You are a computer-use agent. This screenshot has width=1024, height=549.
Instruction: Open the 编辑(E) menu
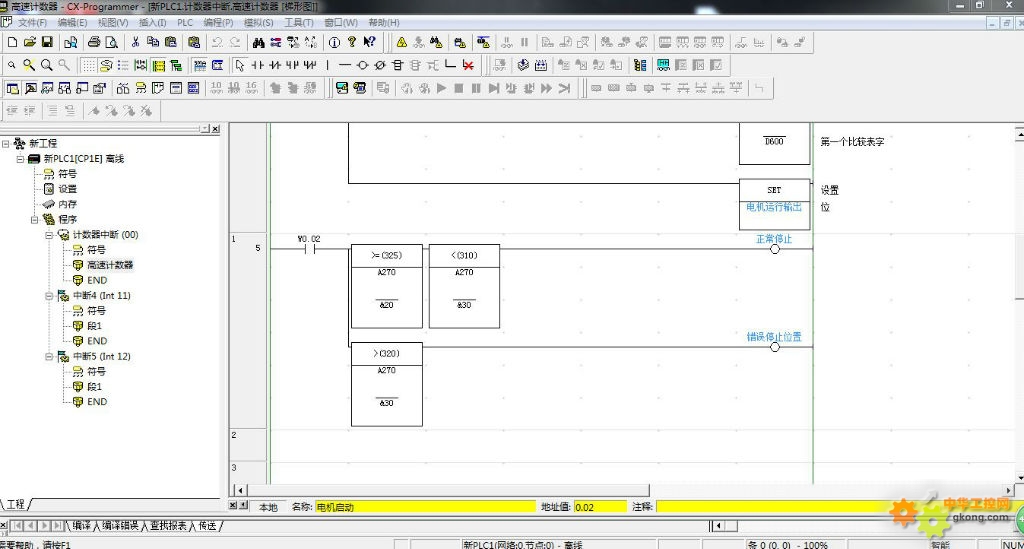pyautogui.click(x=72, y=22)
